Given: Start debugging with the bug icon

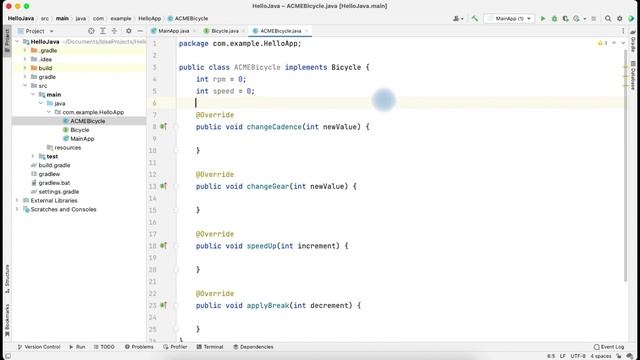Looking at the screenshot, I should [x=554, y=18].
